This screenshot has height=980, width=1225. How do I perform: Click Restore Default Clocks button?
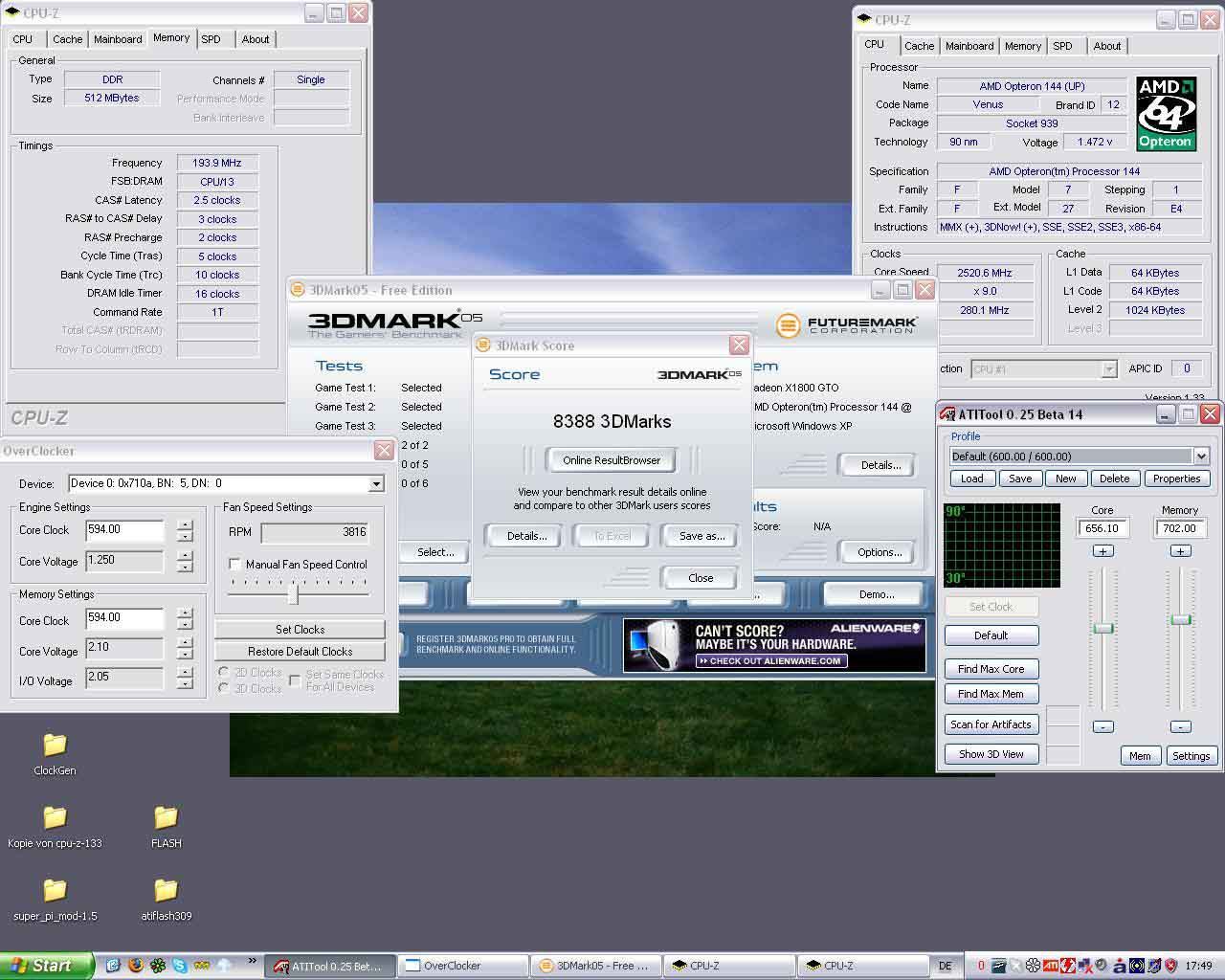click(300, 652)
